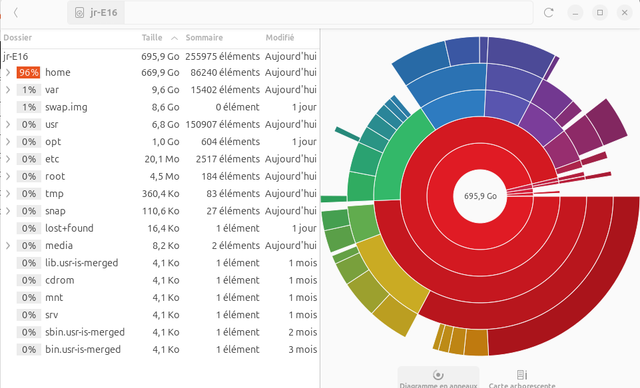
Task: Click the 86240 éléments summary
Action: pos(225,73)
